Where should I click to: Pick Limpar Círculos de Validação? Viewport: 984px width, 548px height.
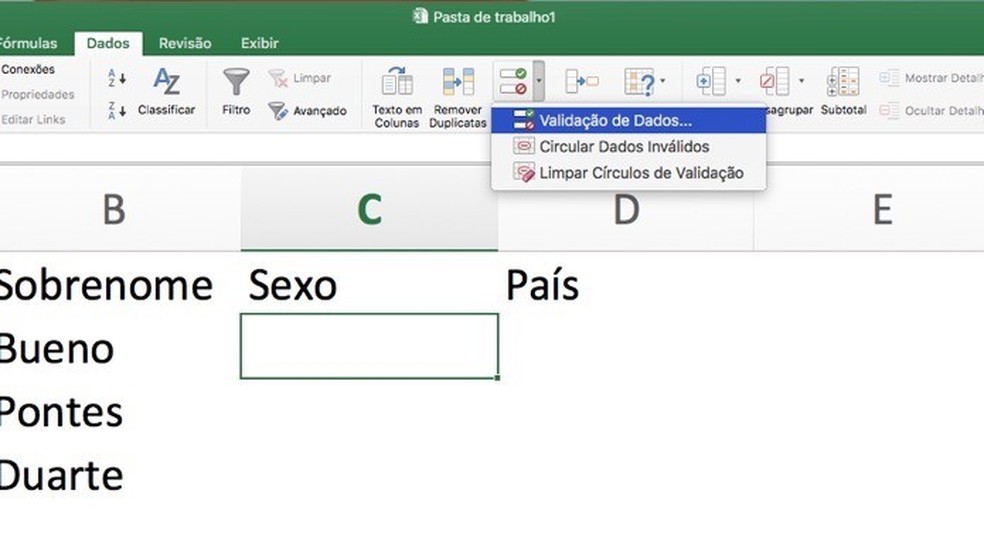point(640,172)
